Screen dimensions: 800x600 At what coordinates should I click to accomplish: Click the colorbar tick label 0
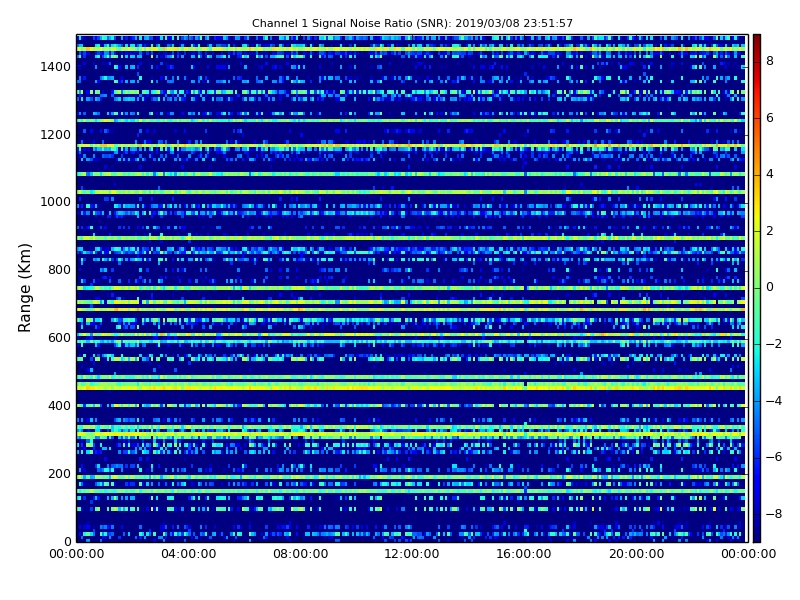coord(770,287)
